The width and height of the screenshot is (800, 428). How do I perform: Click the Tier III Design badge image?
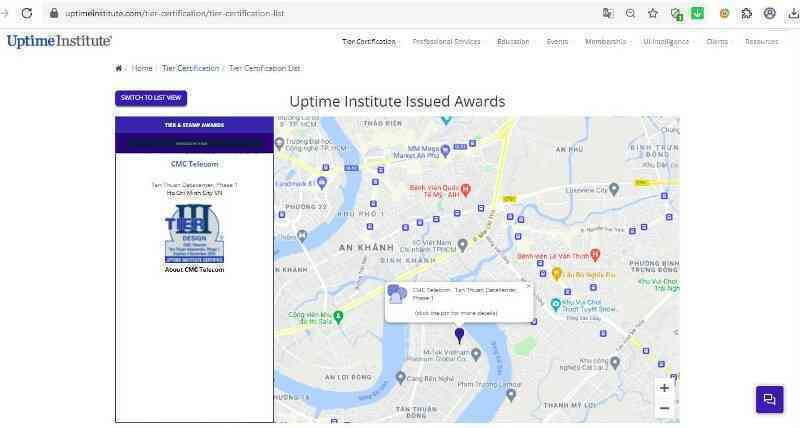pos(194,234)
